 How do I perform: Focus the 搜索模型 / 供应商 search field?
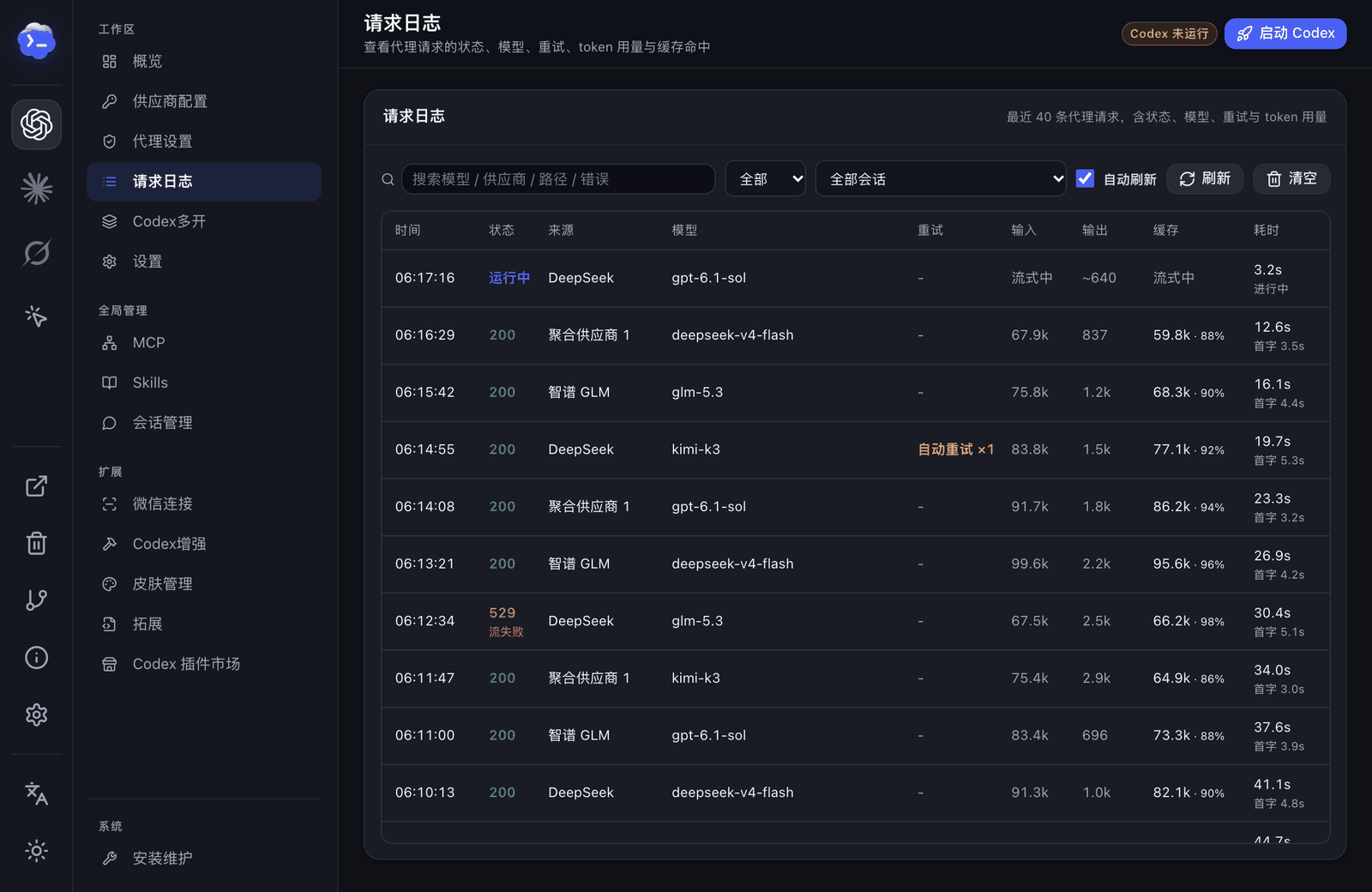coord(558,179)
